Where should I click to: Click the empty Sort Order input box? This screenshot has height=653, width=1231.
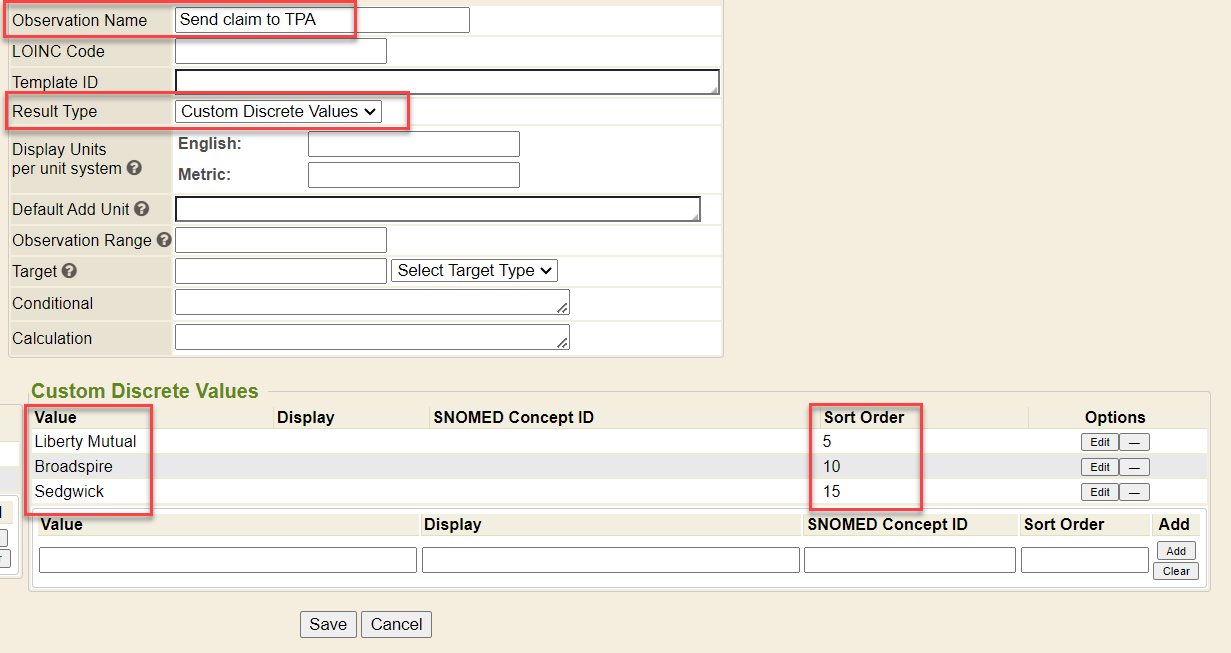pos(1084,560)
